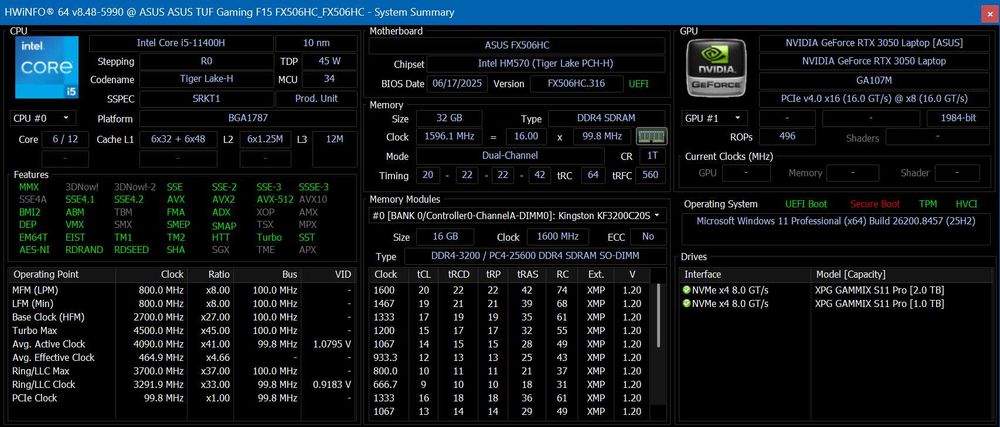Click the green memory module icon

(651, 136)
